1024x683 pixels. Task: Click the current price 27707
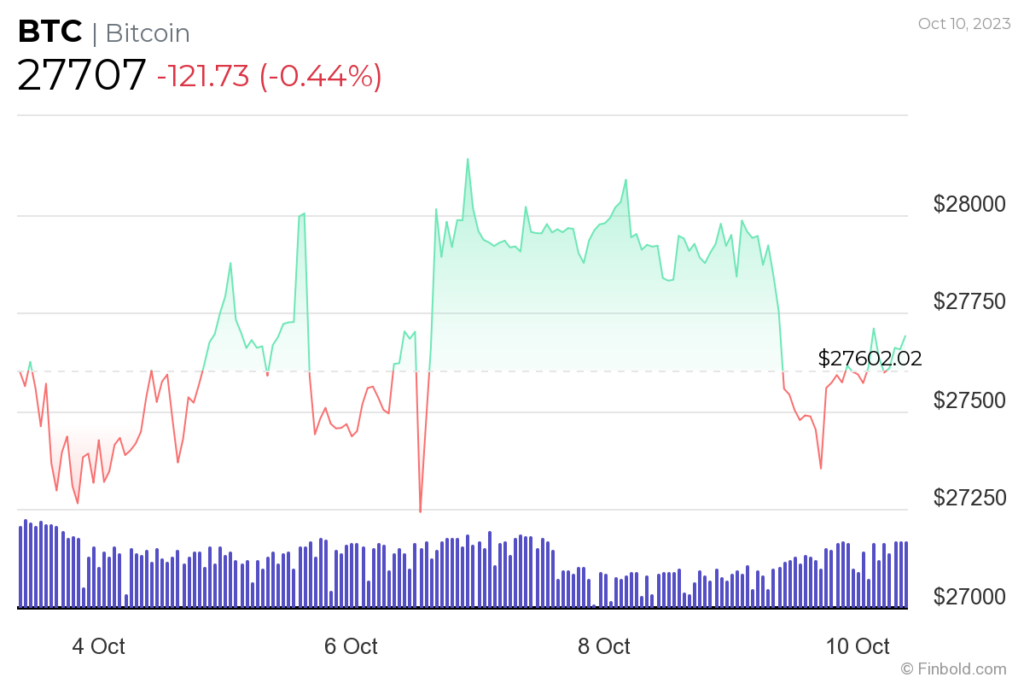pos(82,75)
